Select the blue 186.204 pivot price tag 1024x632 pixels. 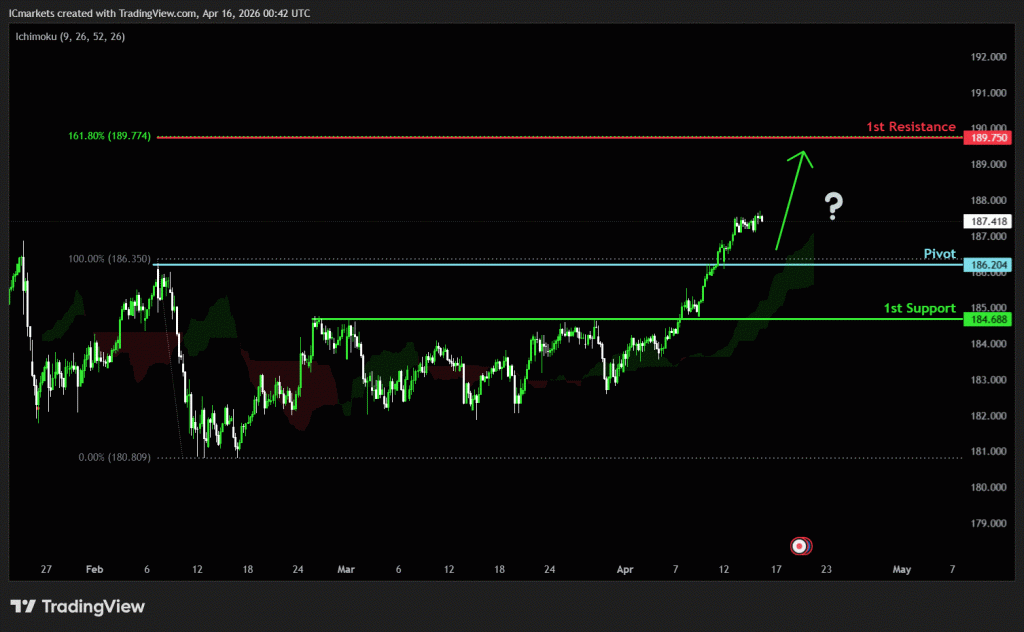tap(986, 265)
